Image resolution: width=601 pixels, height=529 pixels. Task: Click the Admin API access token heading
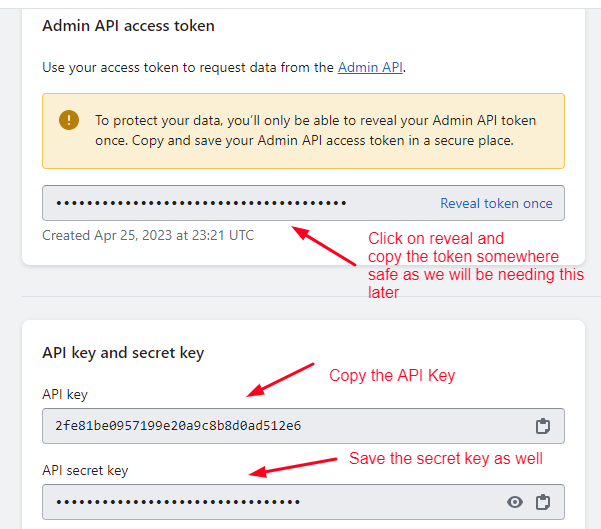tap(128, 25)
